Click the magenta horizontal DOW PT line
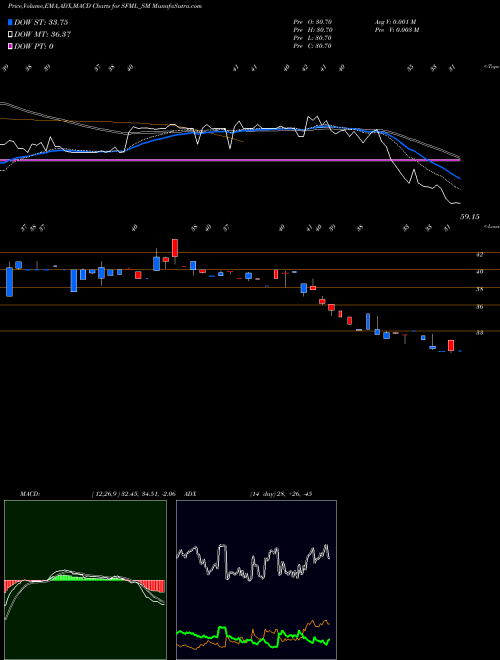This screenshot has width=500, height=660. coord(230,160)
